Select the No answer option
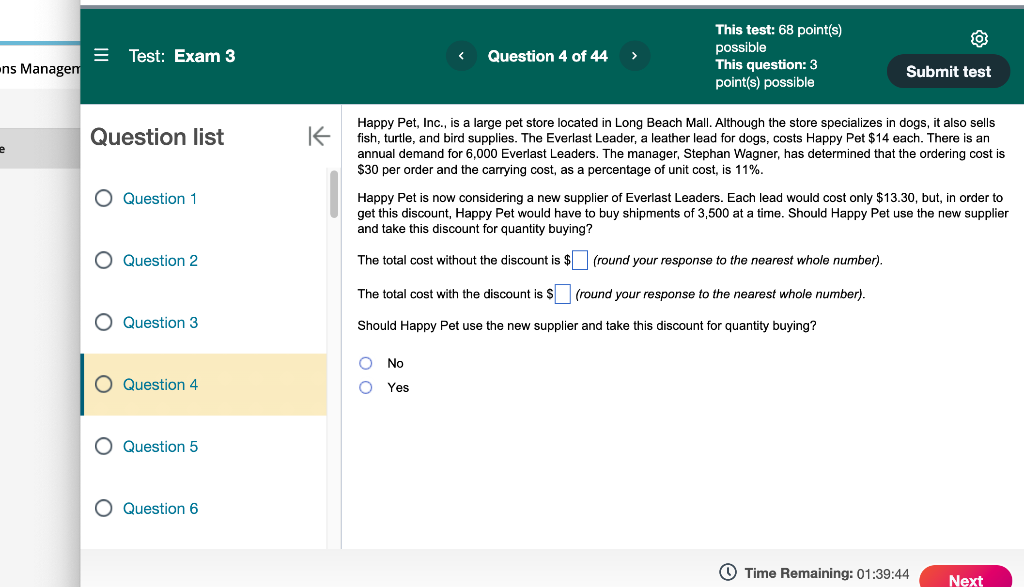The width and height of the screenshot is (1024, 587). tap(365, 362)
